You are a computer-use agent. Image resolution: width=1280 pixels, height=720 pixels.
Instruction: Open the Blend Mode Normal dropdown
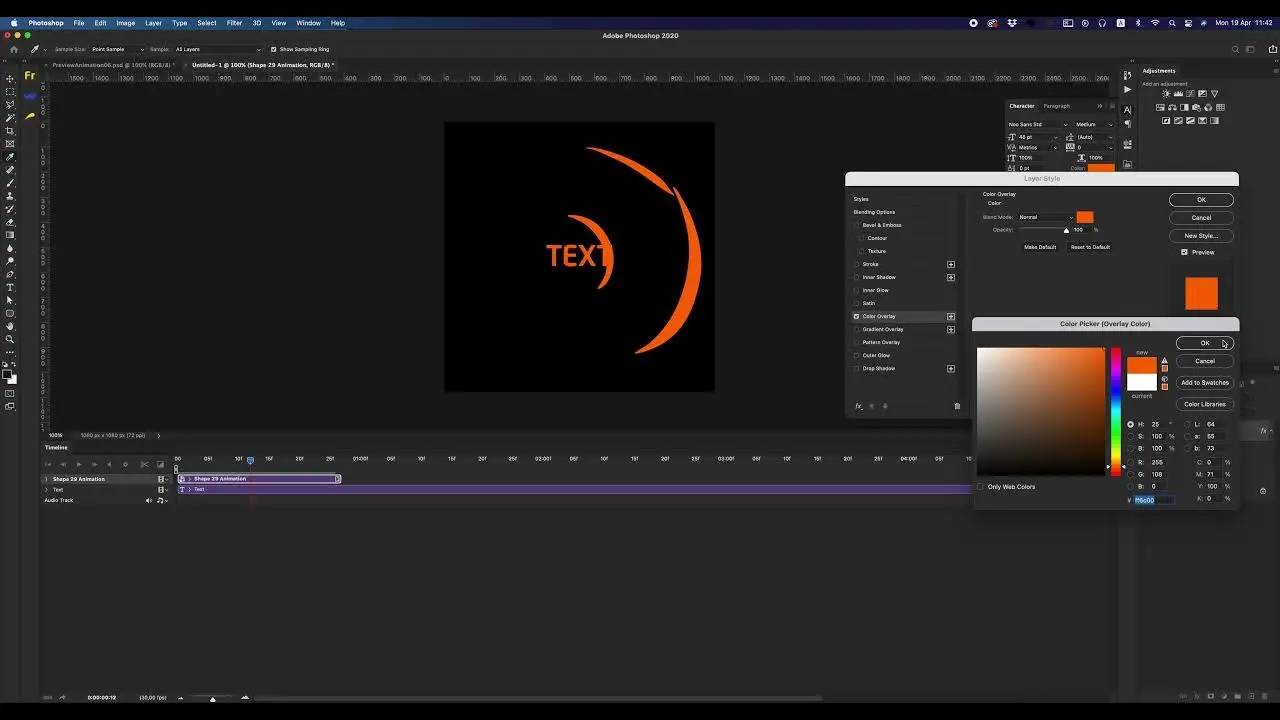coord(1045,217)
